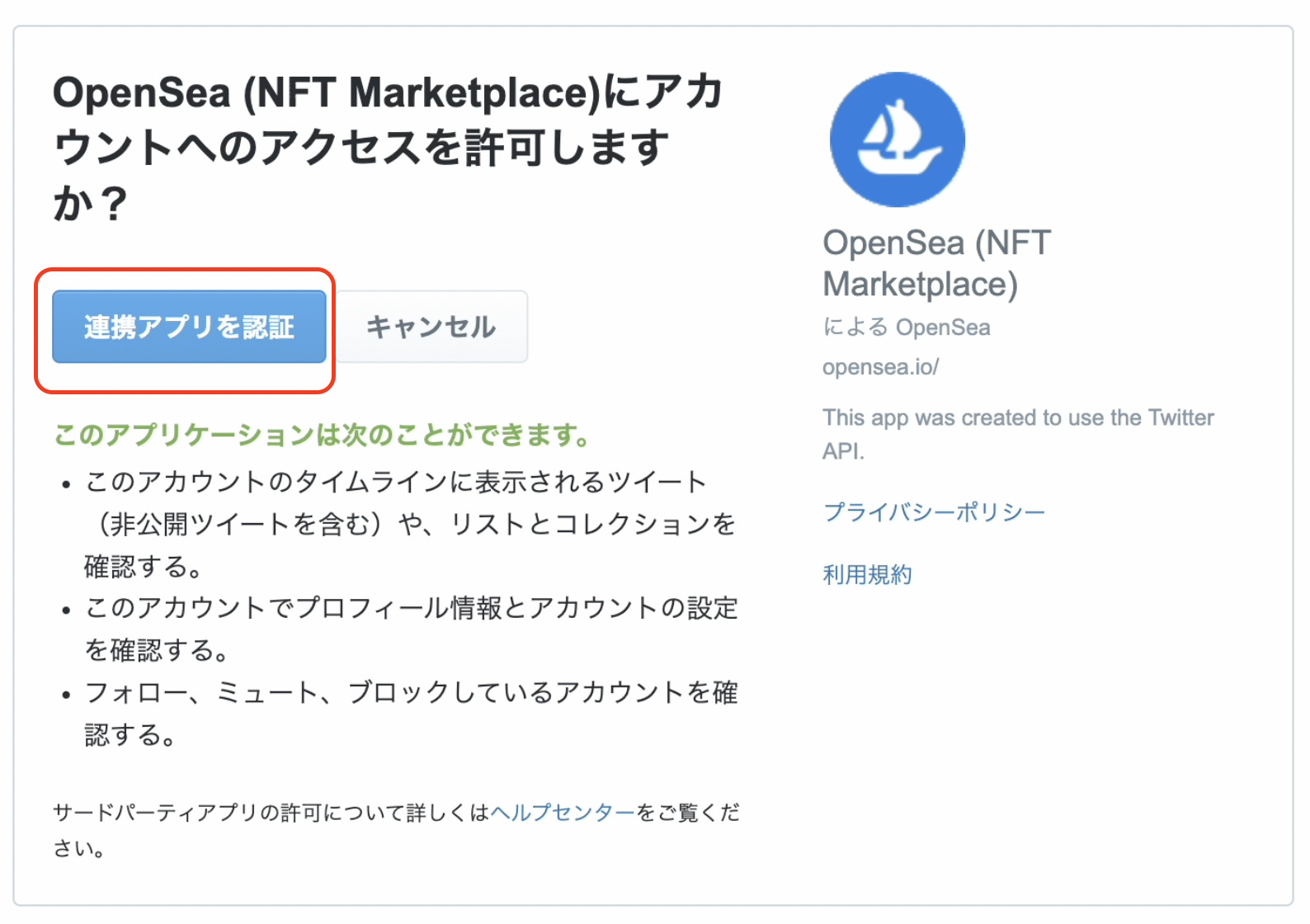The width and height of the screenshot is (1310, 924).
Task: Click the opensea.io/ website address
Action: 880,367
